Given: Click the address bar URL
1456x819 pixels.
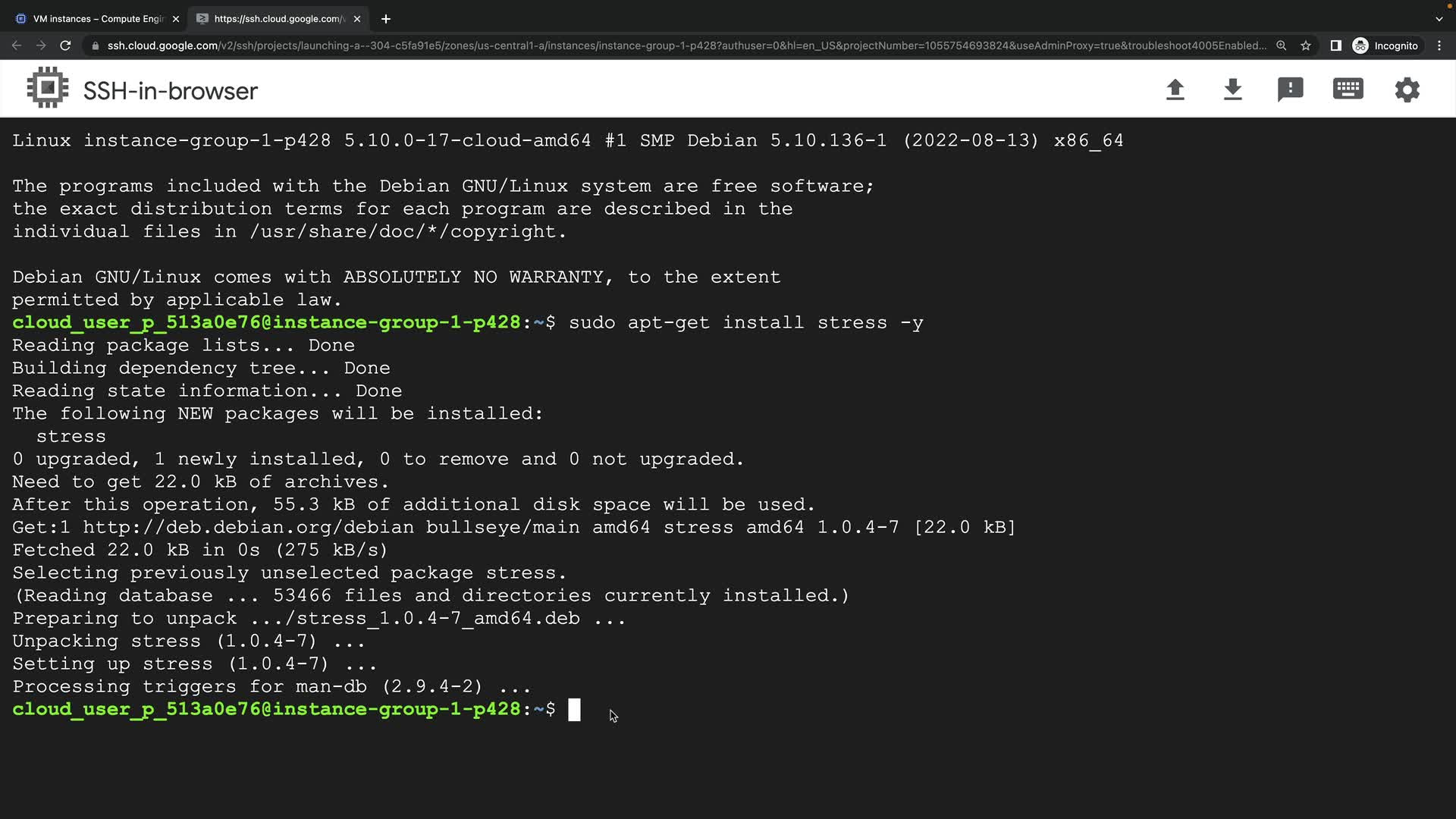Looking at the screenshot, I should click(682, 45).
